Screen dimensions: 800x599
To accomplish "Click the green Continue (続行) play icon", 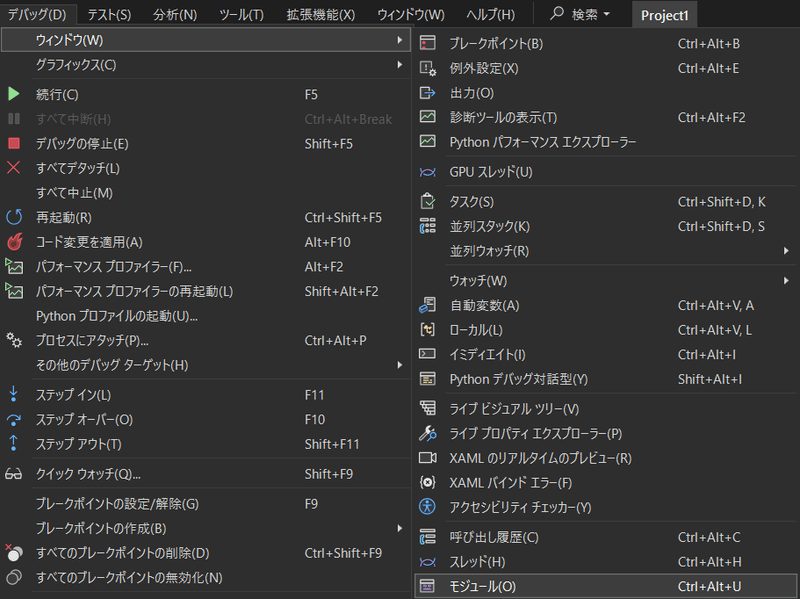I will click(14, 94).
